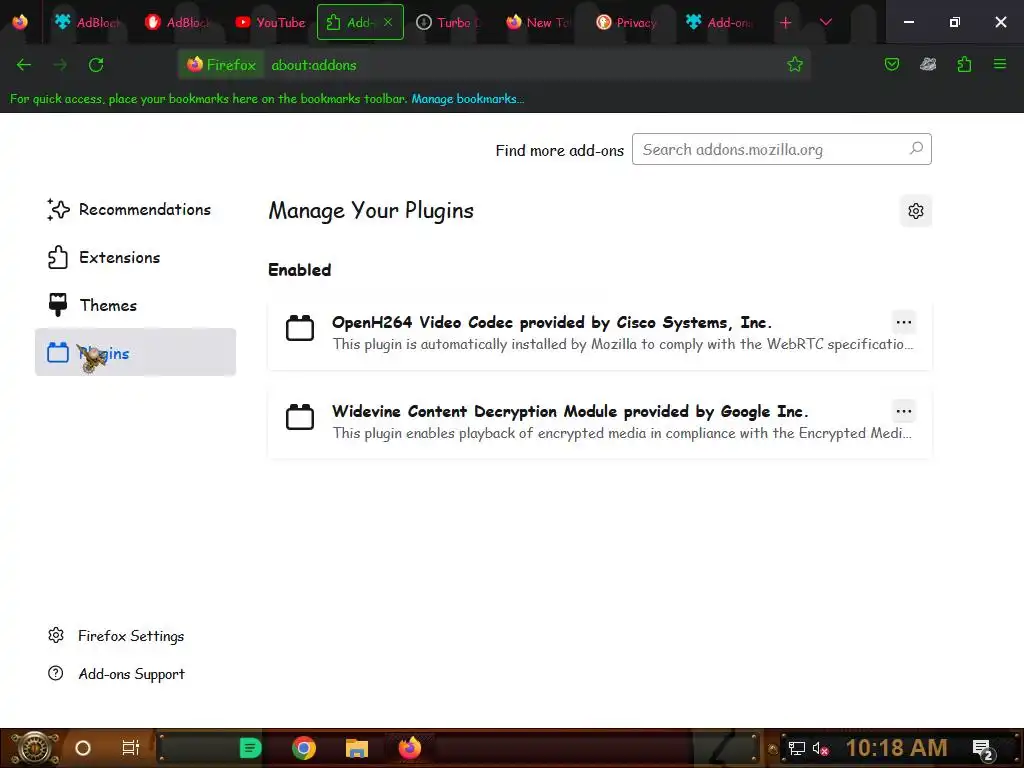The height and width of the screenshot is (768, 1024).
Task: Click the Firefox View icon in tab bar
Action: point(20,22)
